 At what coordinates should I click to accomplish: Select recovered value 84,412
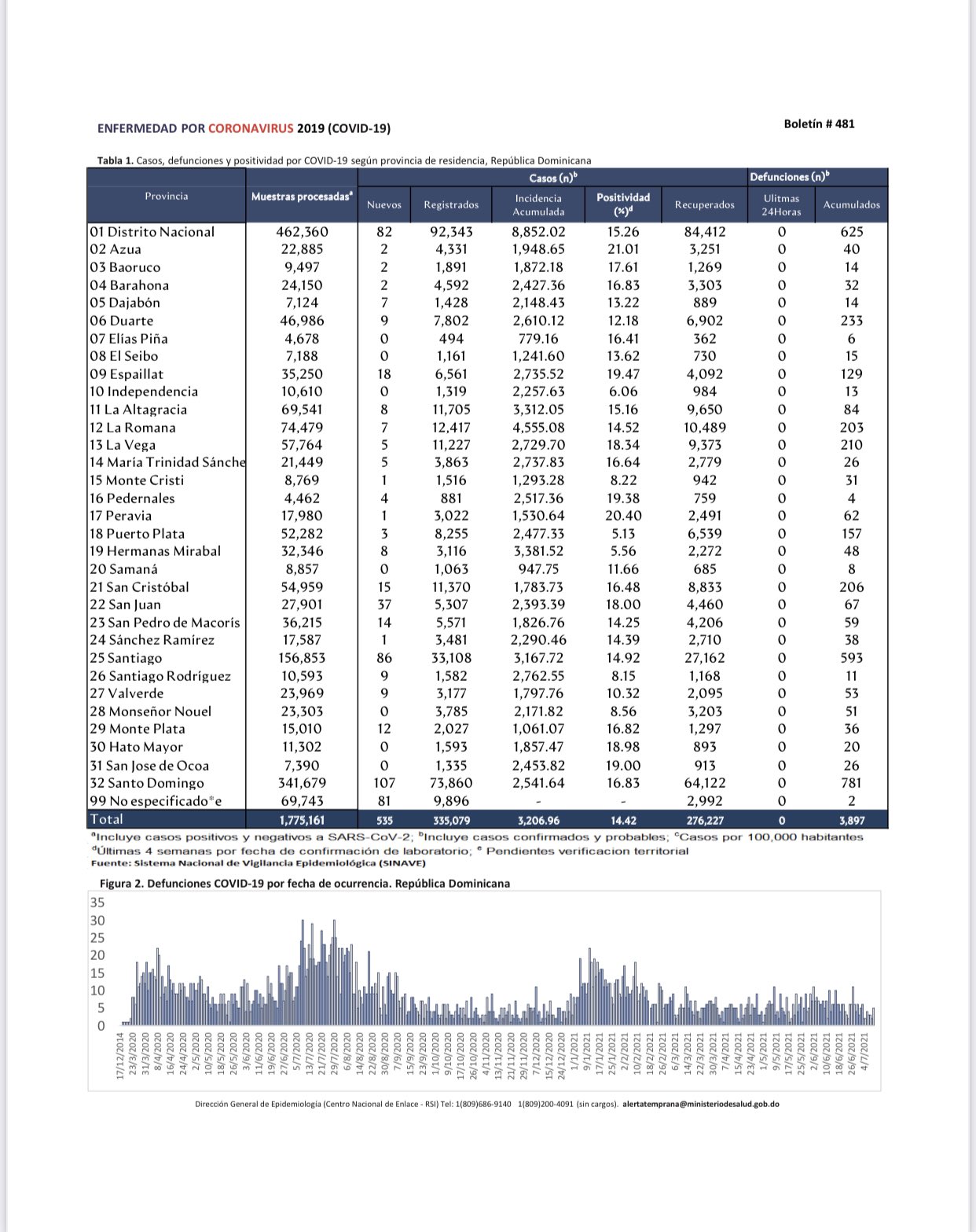pos(705,231)
